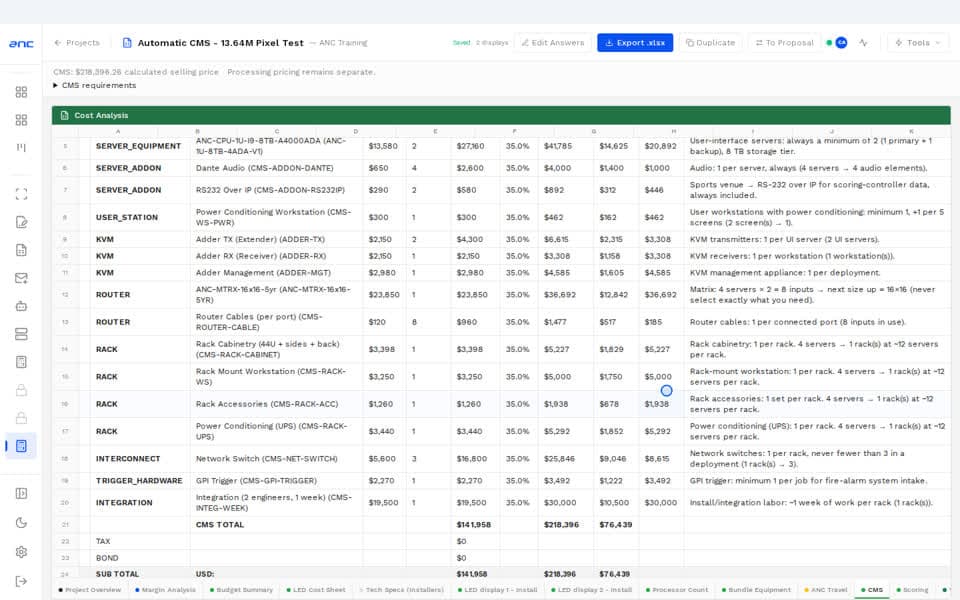Viewport: 960px width, 600px height.
Task: Go back to Projects
Action: (x=77, y=43)
